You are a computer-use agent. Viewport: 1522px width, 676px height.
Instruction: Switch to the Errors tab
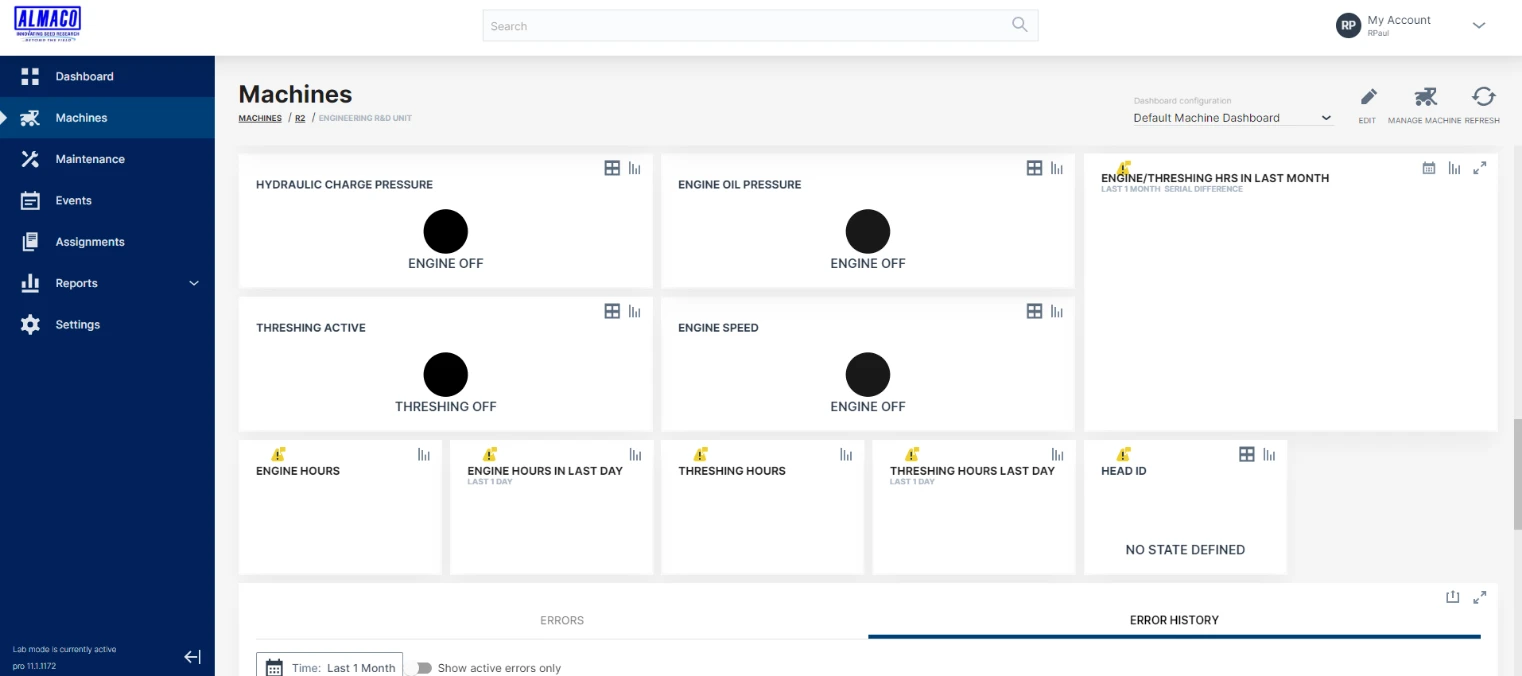pos(562,620)
